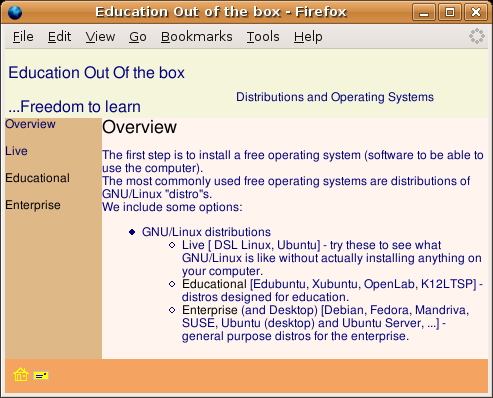This screenshot has height=398, width=493.
Task: Select Overview link in the sidebar
Action: tap(30, 124)
